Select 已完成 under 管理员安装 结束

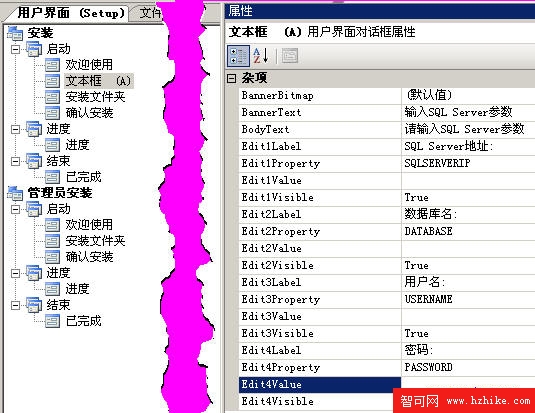pyautogui.click(x=83, y=321)
